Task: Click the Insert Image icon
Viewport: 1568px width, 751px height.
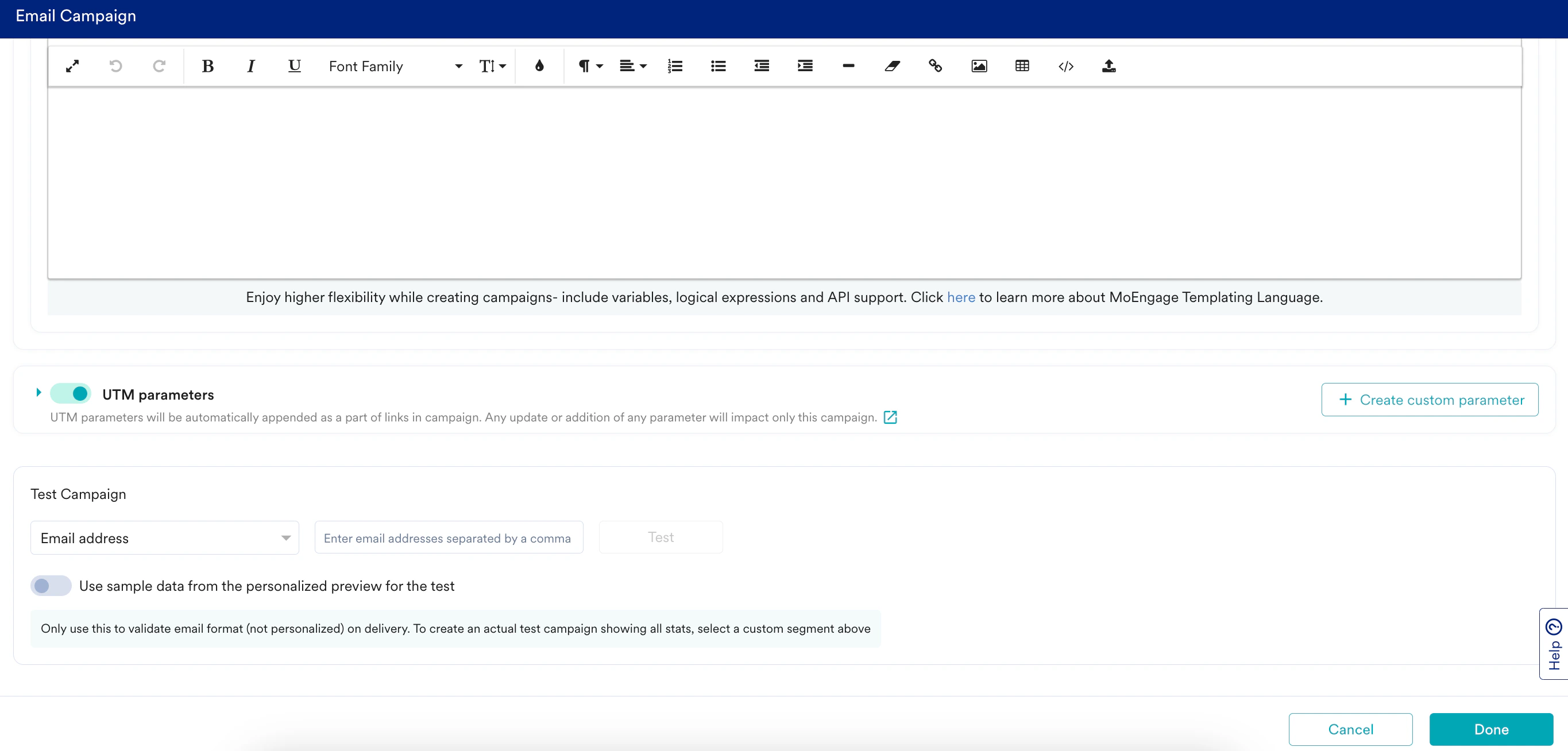Action: 979,65
